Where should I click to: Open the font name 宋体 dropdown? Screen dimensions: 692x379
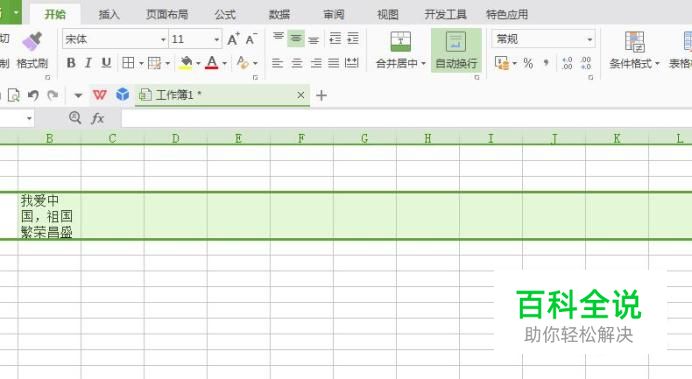tap(163, 40)
